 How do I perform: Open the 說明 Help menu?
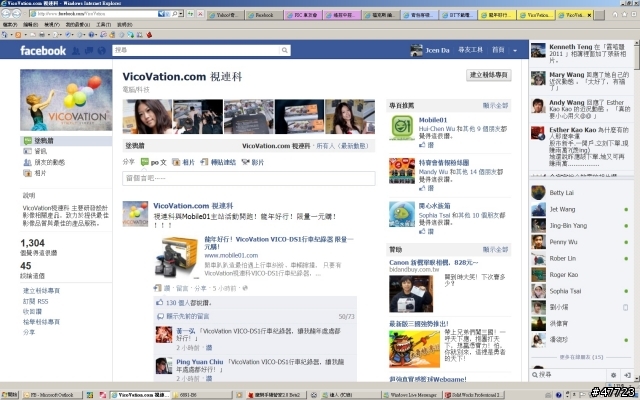(x=124, y=24)
